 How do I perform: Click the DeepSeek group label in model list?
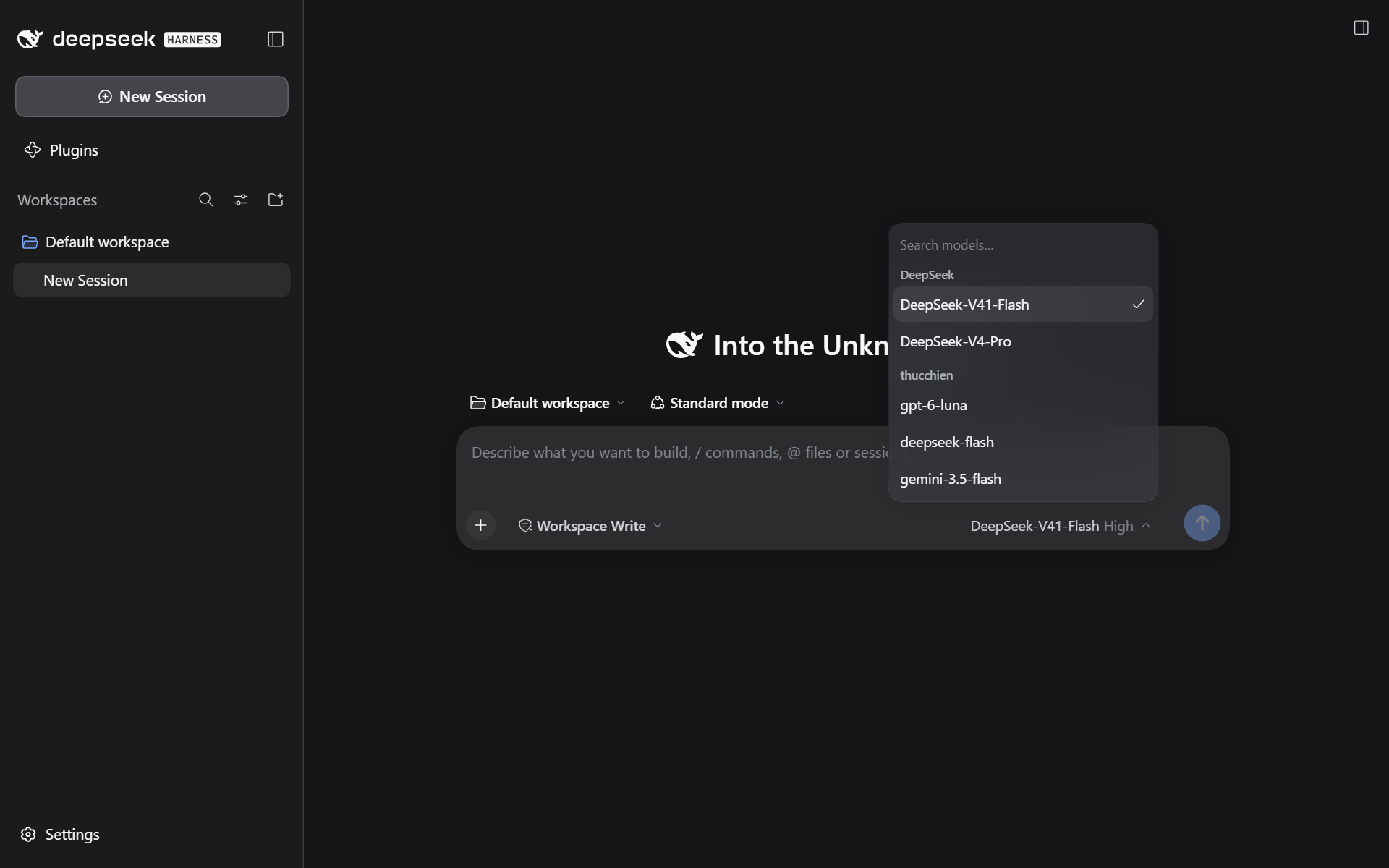927,275
